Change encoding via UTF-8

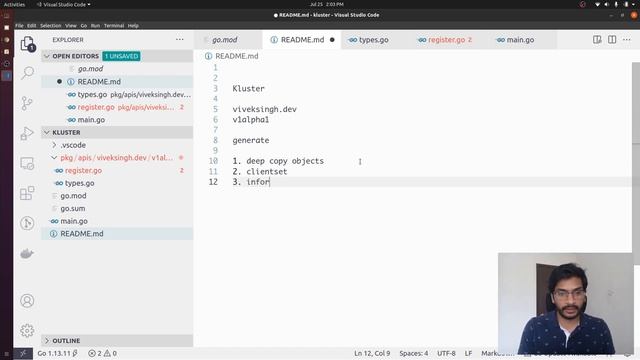tap(446, 353)
